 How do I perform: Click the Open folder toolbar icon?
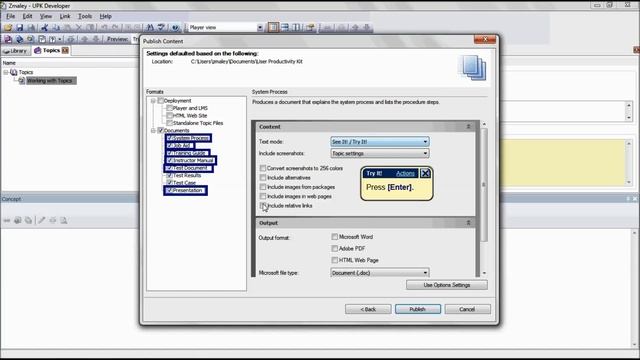pos(8,27)
